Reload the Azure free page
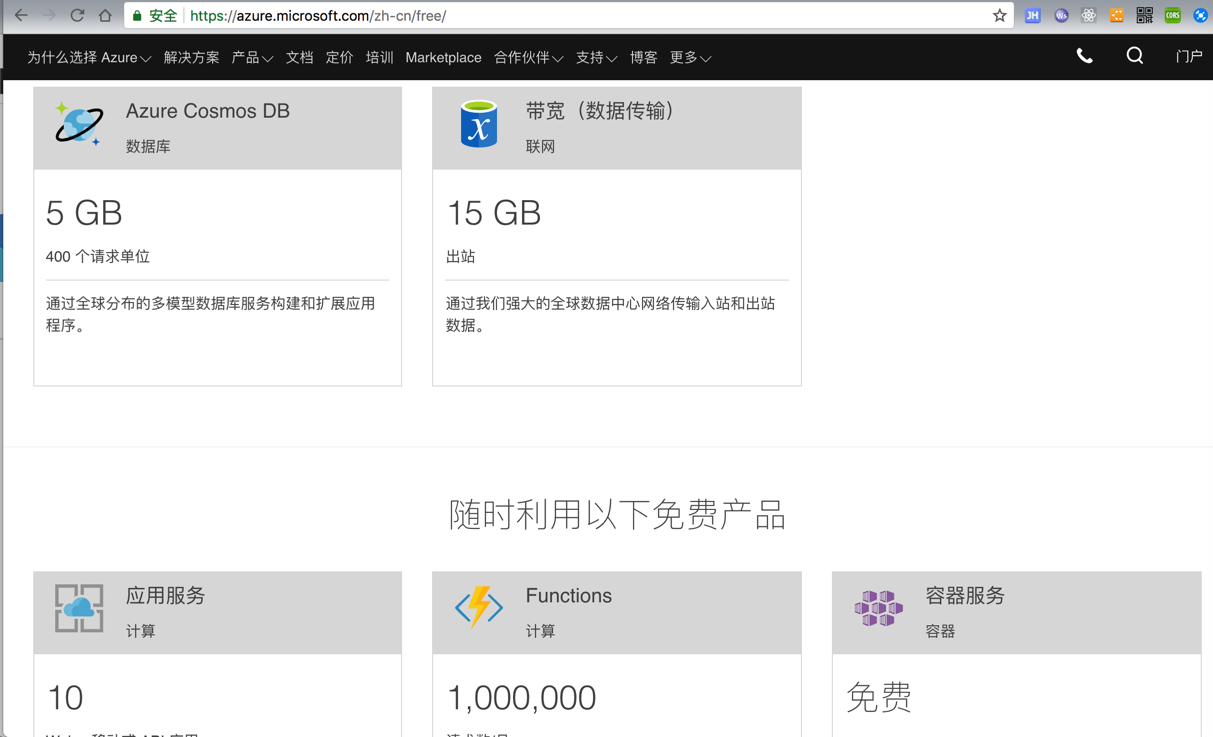1213x737 pixels. pos(77,15)
